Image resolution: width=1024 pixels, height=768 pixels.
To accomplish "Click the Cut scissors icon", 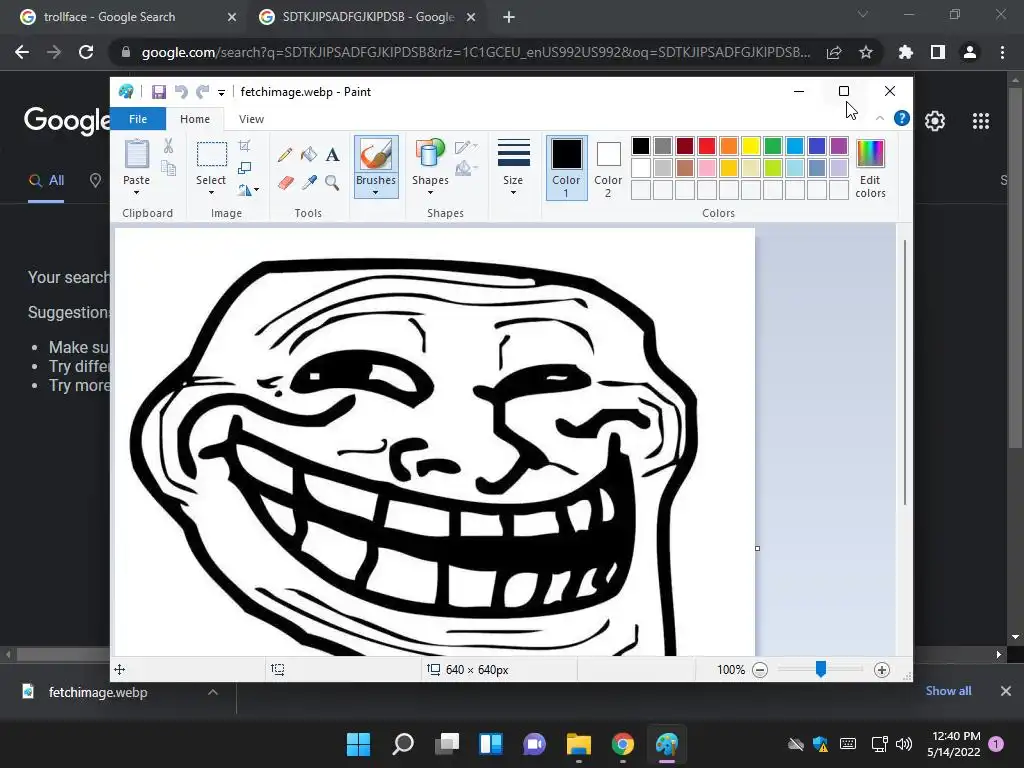I will tap(168, 146).
